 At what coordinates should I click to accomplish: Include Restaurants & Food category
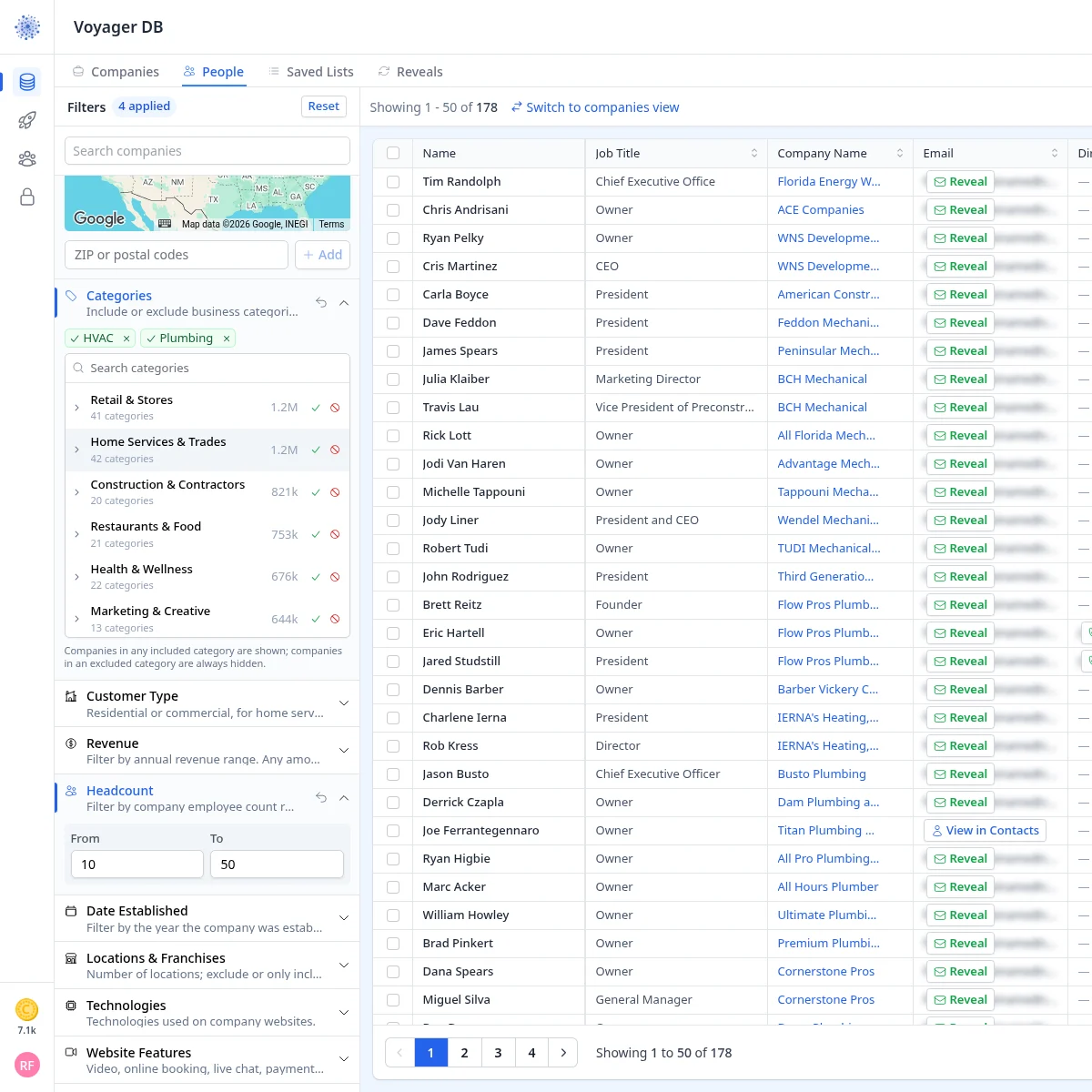[x=316, y=534]
